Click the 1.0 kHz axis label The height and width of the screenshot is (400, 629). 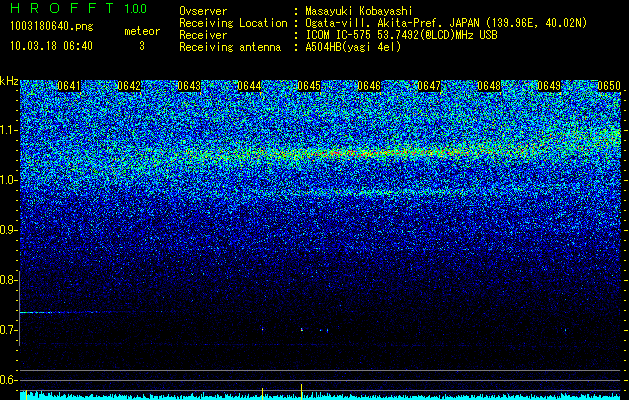(8, 180)
